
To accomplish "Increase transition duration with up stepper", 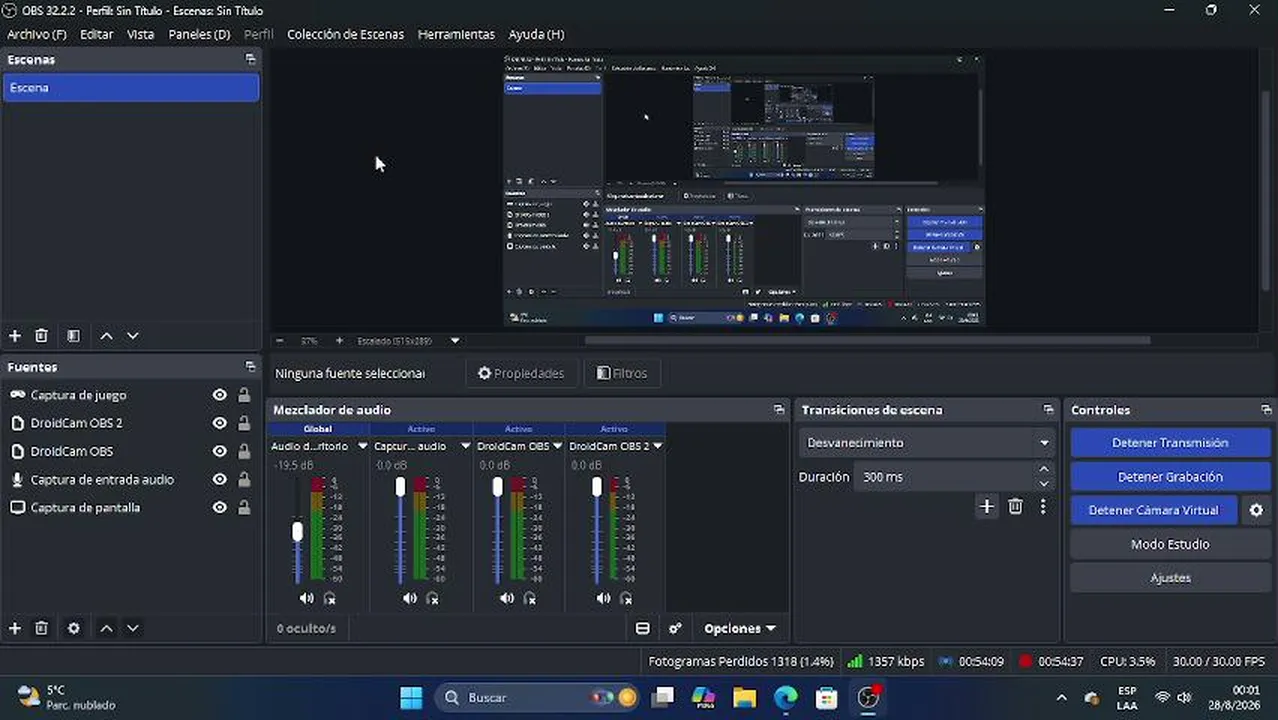I will point(1044,470).
